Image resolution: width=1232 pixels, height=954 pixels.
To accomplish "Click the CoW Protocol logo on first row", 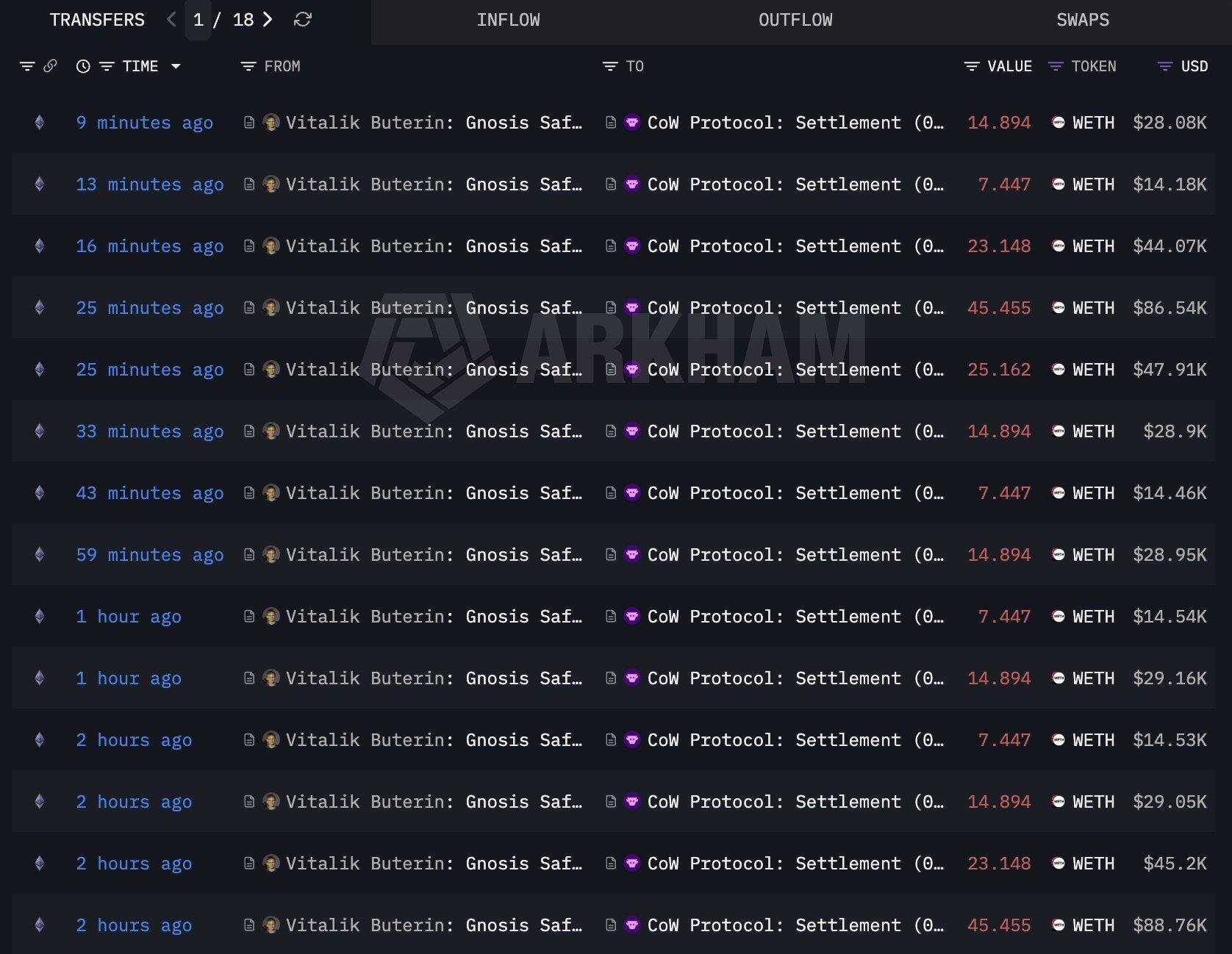I will [632, 123].
